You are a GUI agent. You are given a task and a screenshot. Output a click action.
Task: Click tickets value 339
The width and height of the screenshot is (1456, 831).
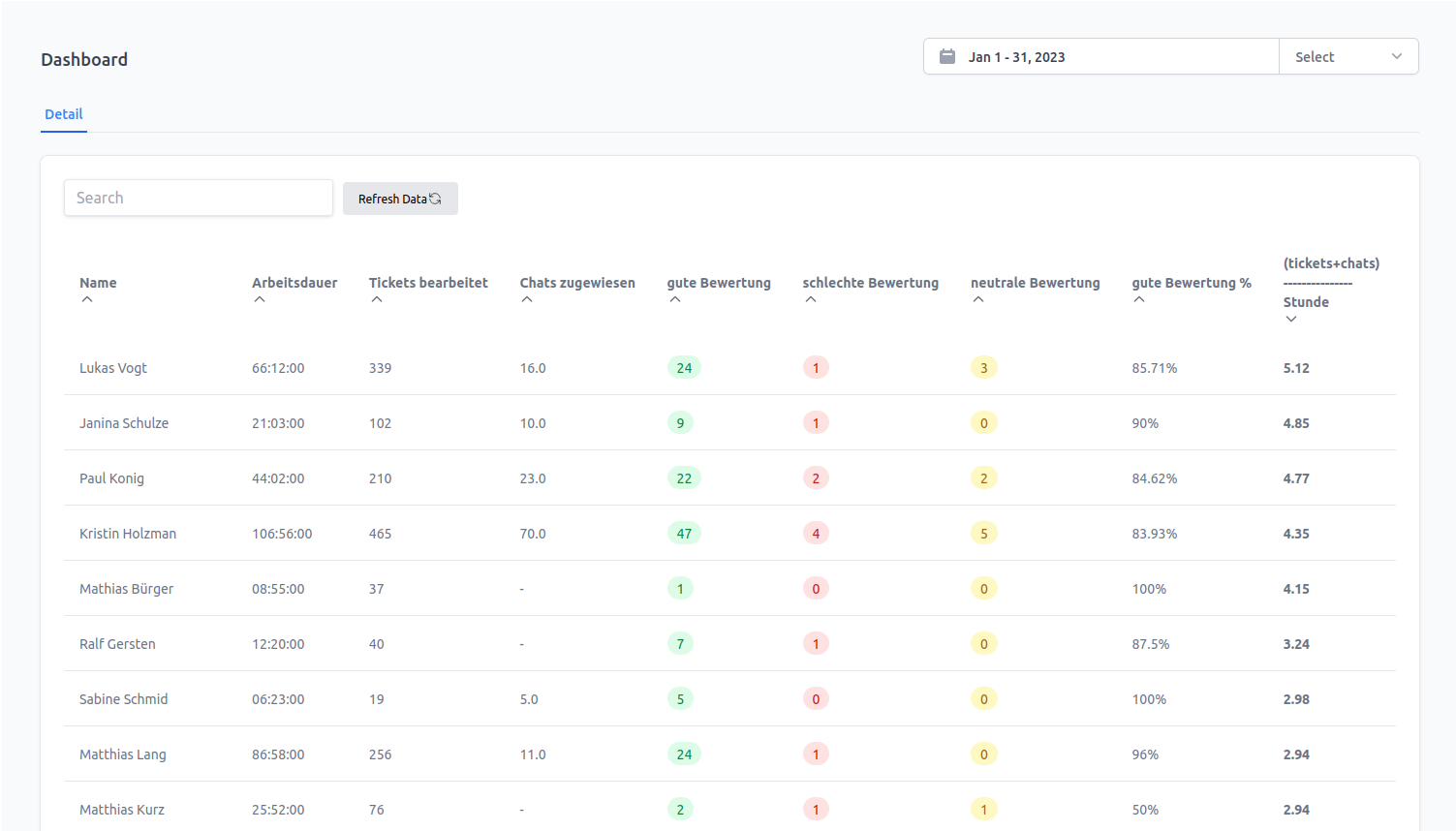pyautogui.click(x=380, y=368)
